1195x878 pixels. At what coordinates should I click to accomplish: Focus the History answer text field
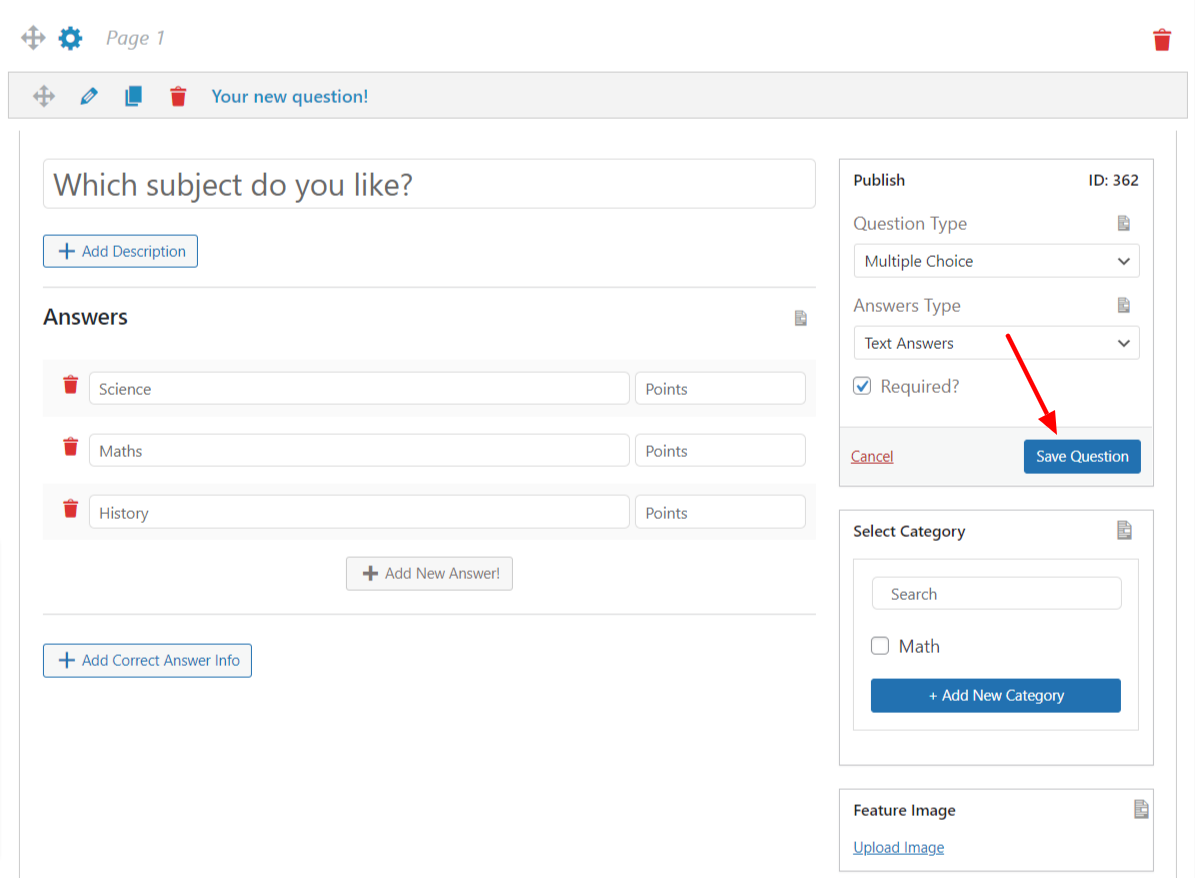pos(359,512)
